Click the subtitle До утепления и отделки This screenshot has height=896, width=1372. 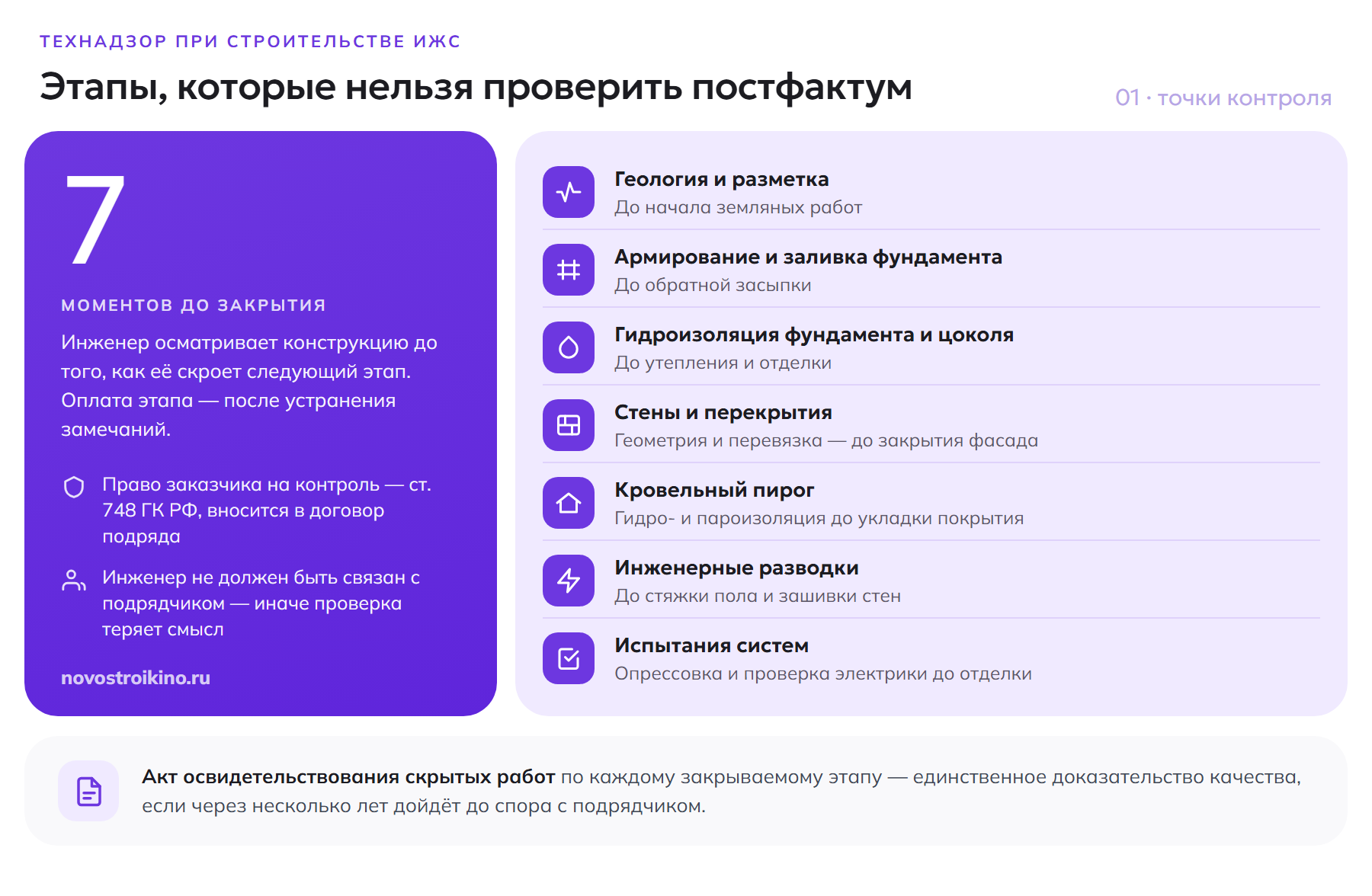(723, 363)
